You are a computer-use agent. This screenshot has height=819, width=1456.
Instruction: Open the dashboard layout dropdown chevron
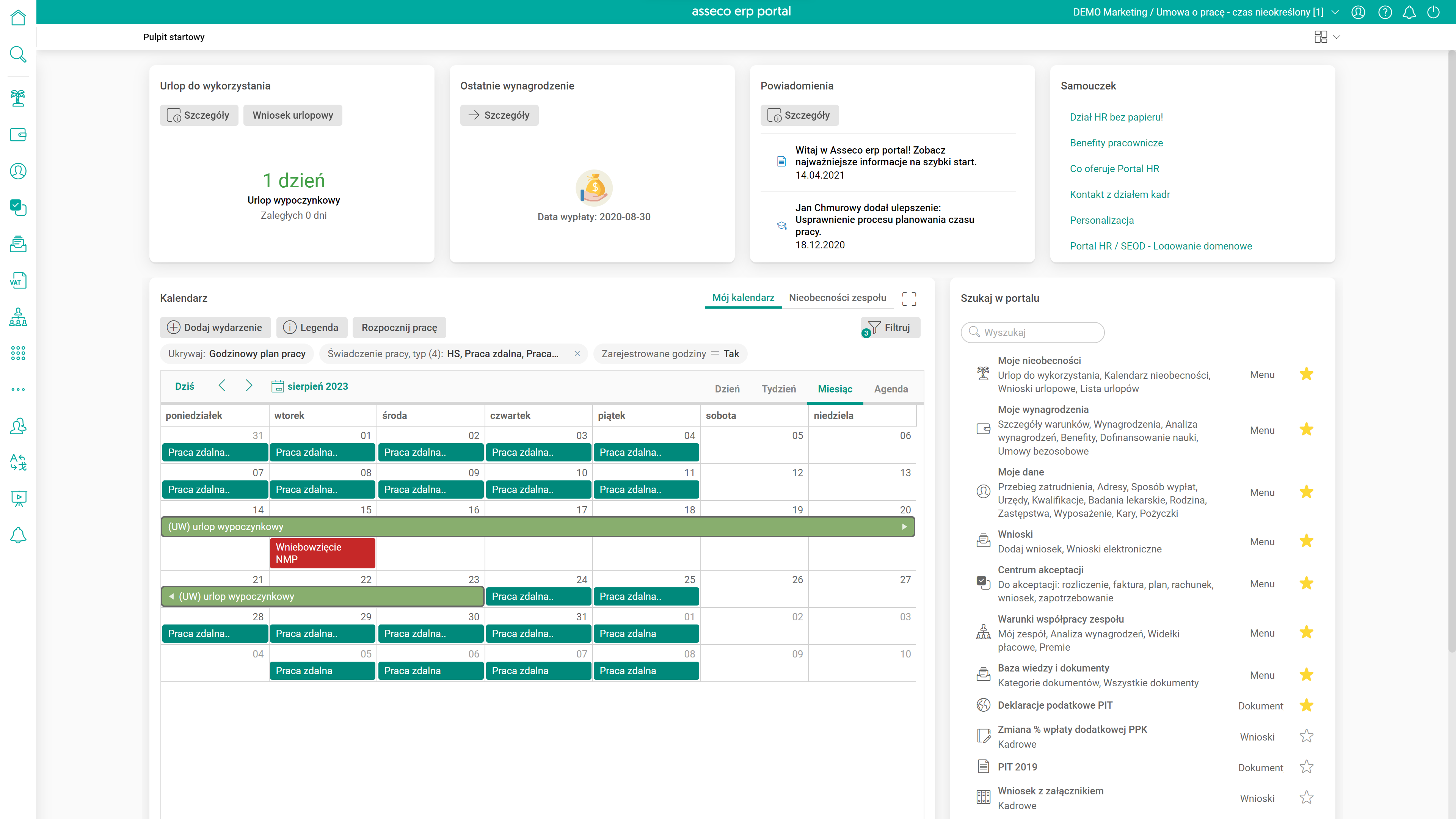pyautogui.click(x=1337, y=37)
